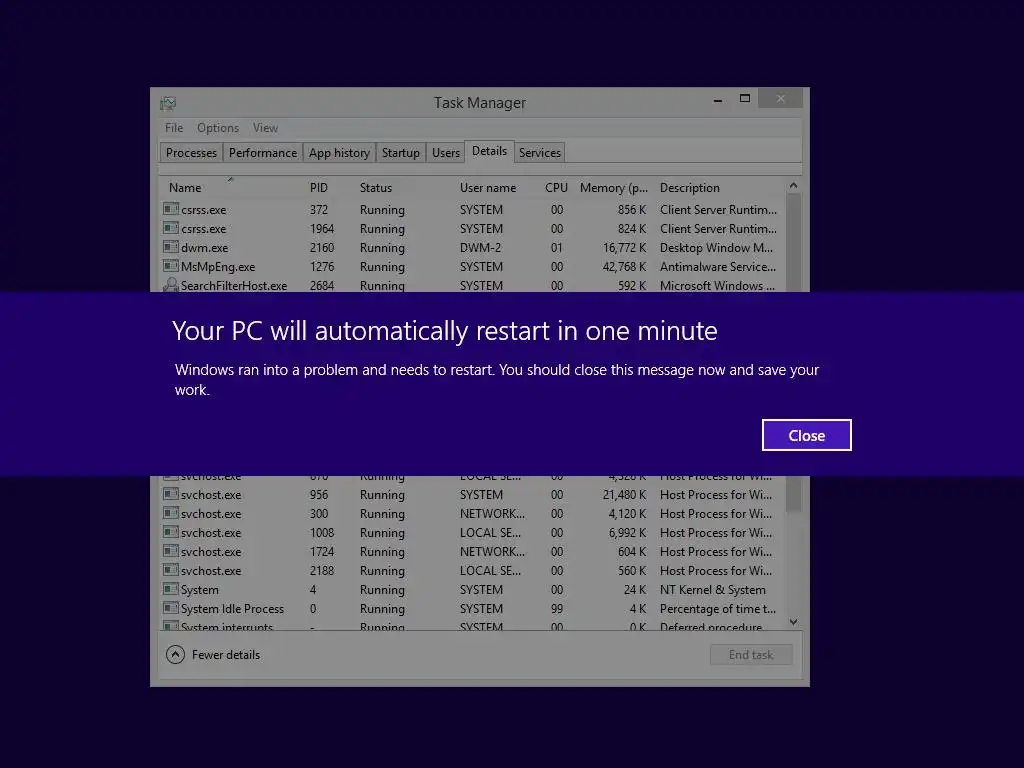This screenshot has width=1024, height=768.
Task: Switch to the Startup tab
Action: [x=400, y=152]
